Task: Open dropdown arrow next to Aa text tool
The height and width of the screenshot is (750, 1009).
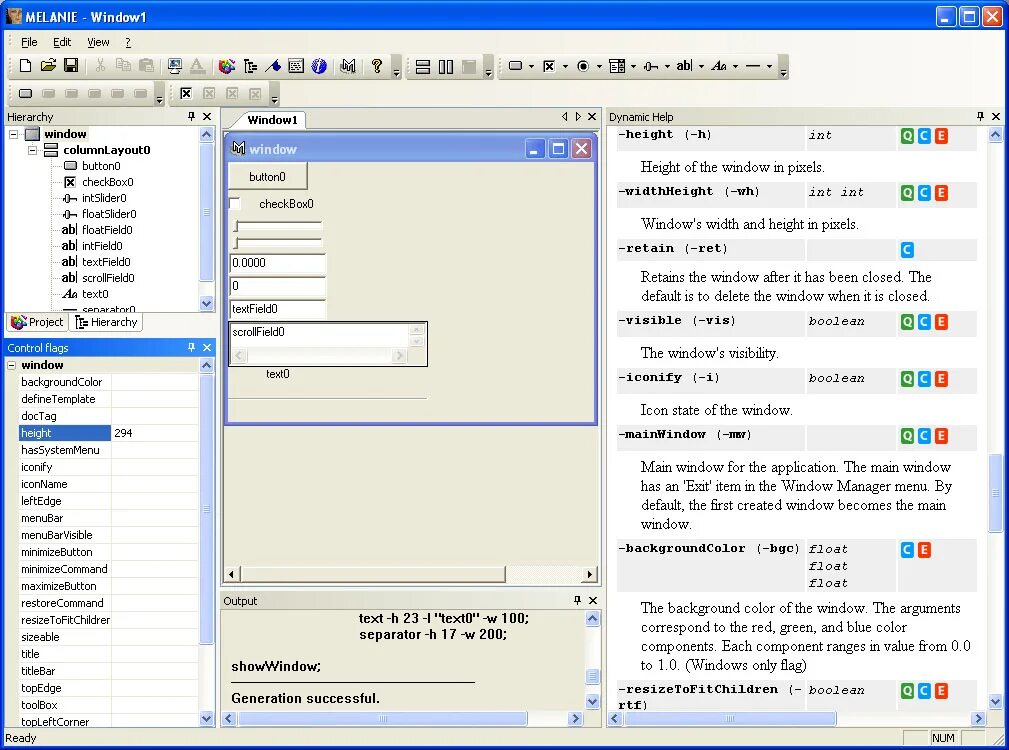Action: pyautogui.click(x=735, y=66)
